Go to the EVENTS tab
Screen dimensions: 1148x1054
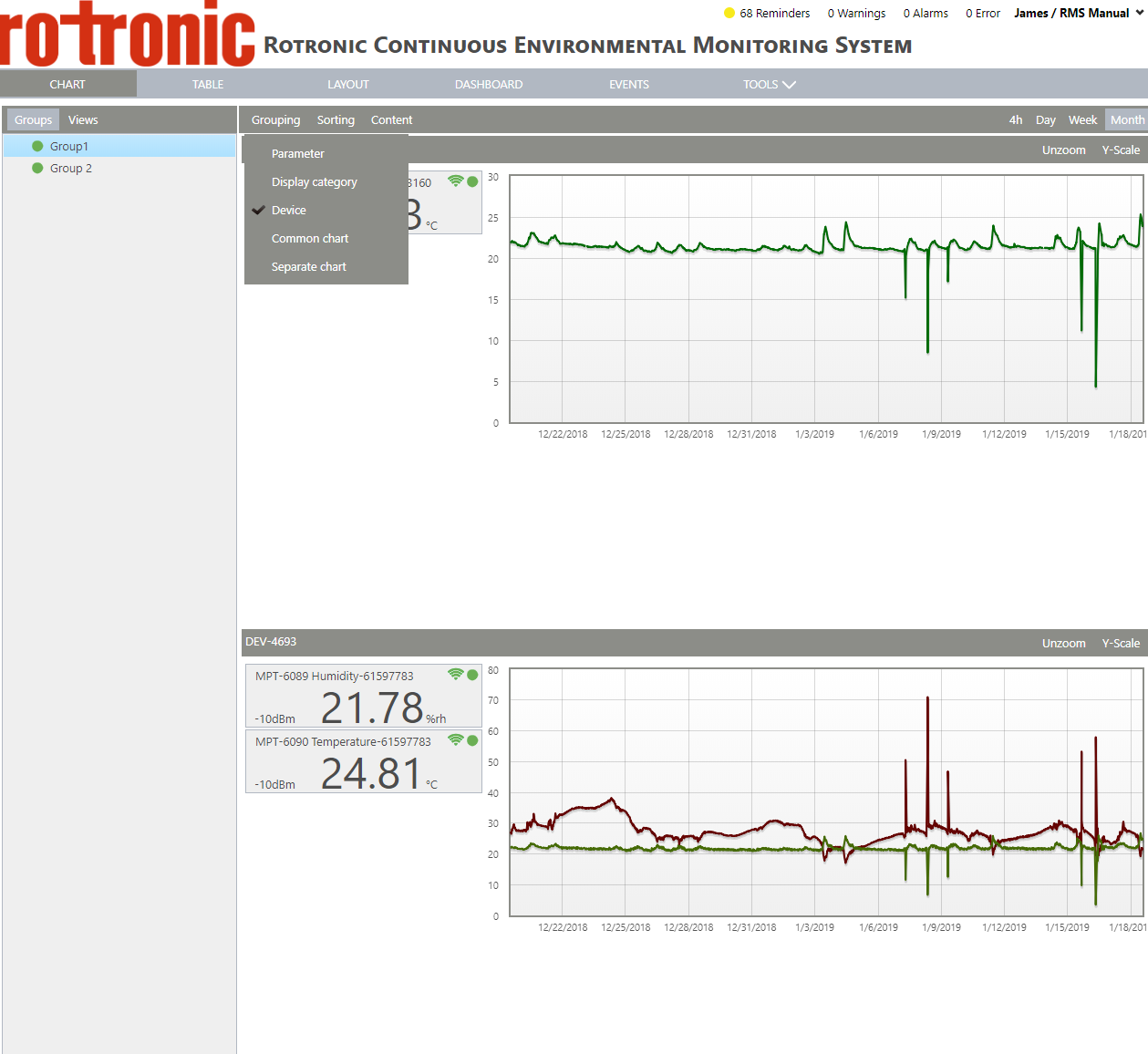coord(629,84)
